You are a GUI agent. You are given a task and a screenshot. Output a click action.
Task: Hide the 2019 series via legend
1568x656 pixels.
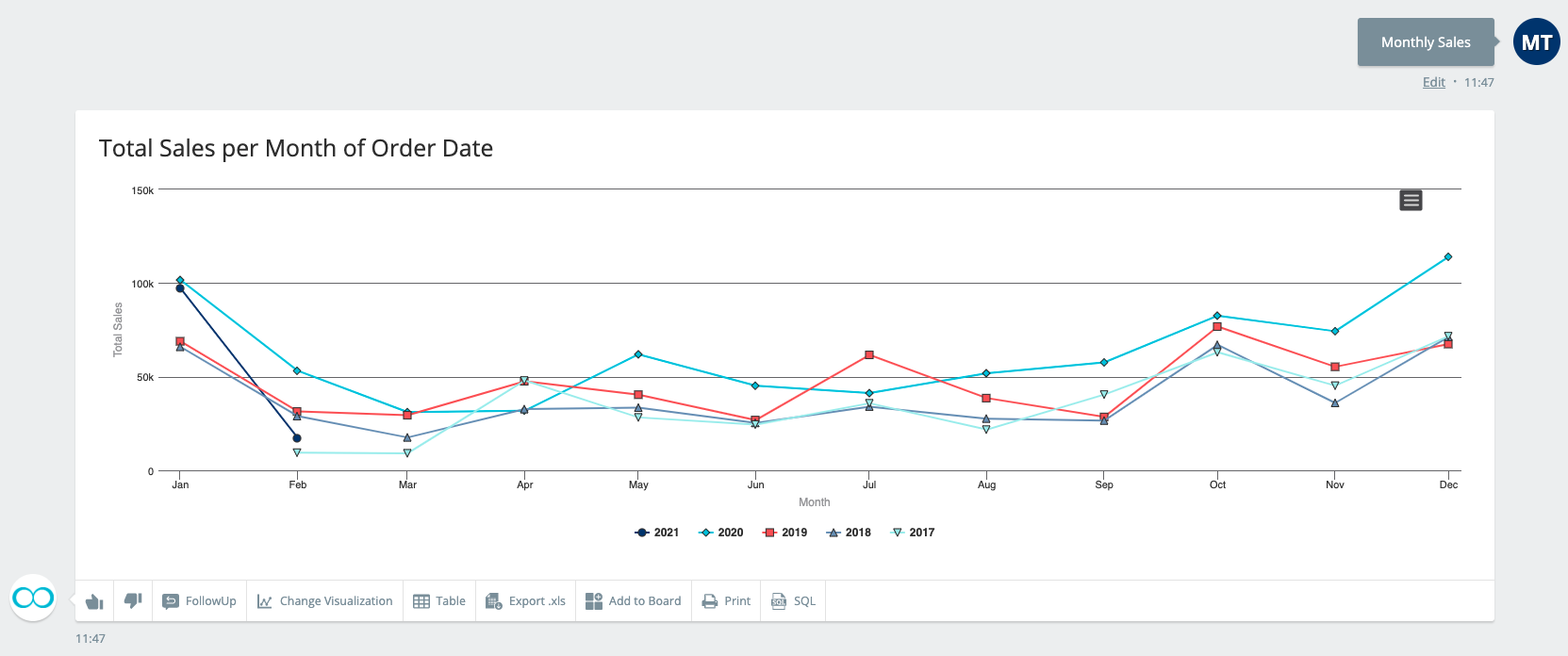click(x=785, y=533)
